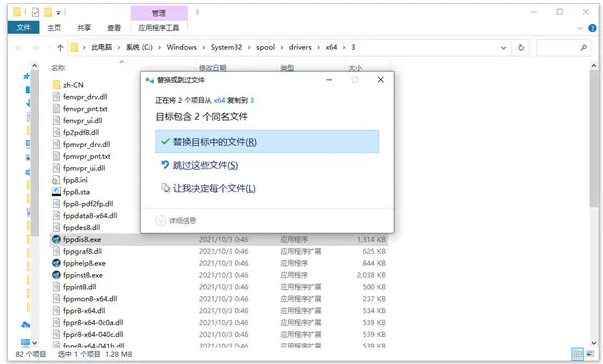Viewport: 603px width, 364px height.
Task: Select file fppmon8-x64.dll
Action: click(90, 299)
